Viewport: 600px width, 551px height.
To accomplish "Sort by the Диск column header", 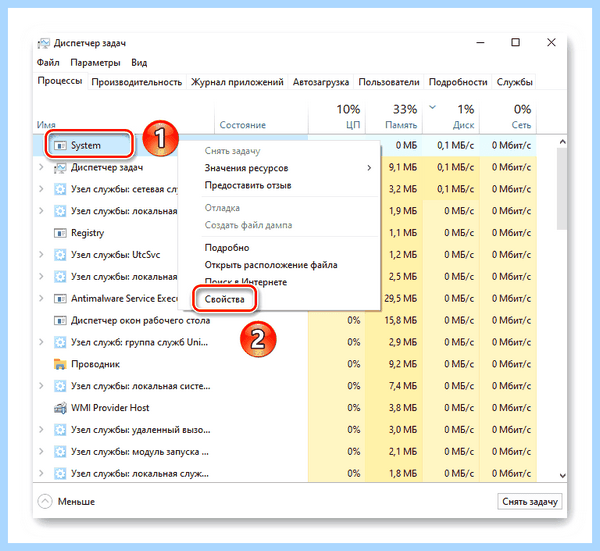I will pyautogui.click(x=451, y=117).
